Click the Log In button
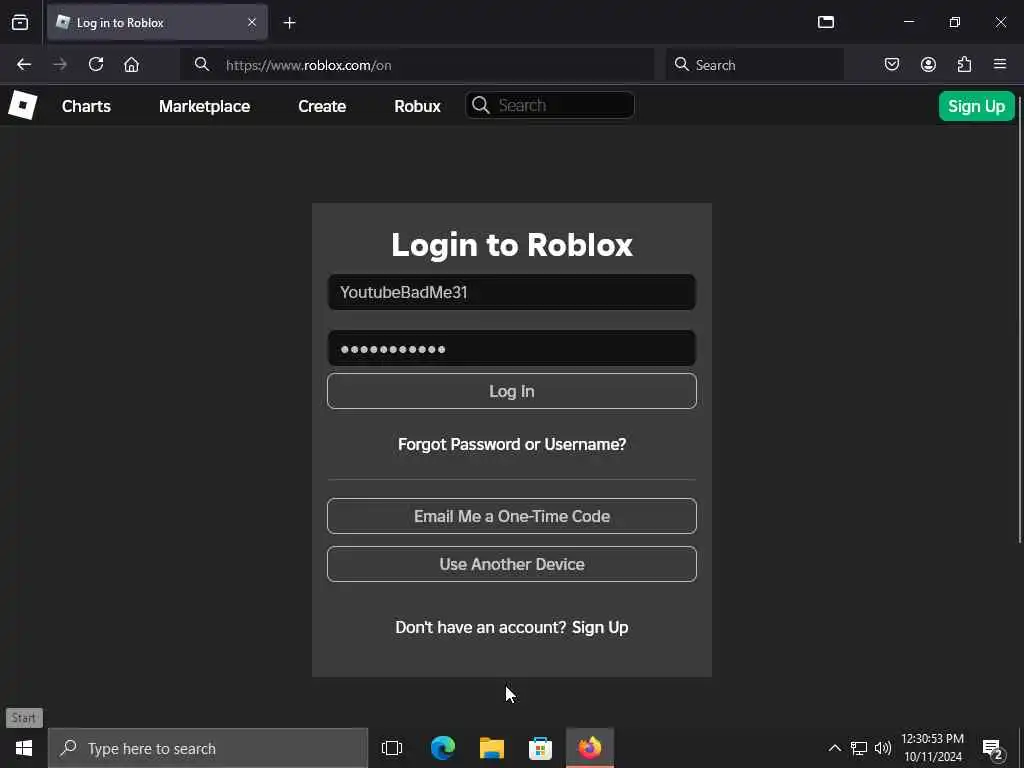Image resolution: width=1024 pixels, height=768 pixels. tap(511, 391)
